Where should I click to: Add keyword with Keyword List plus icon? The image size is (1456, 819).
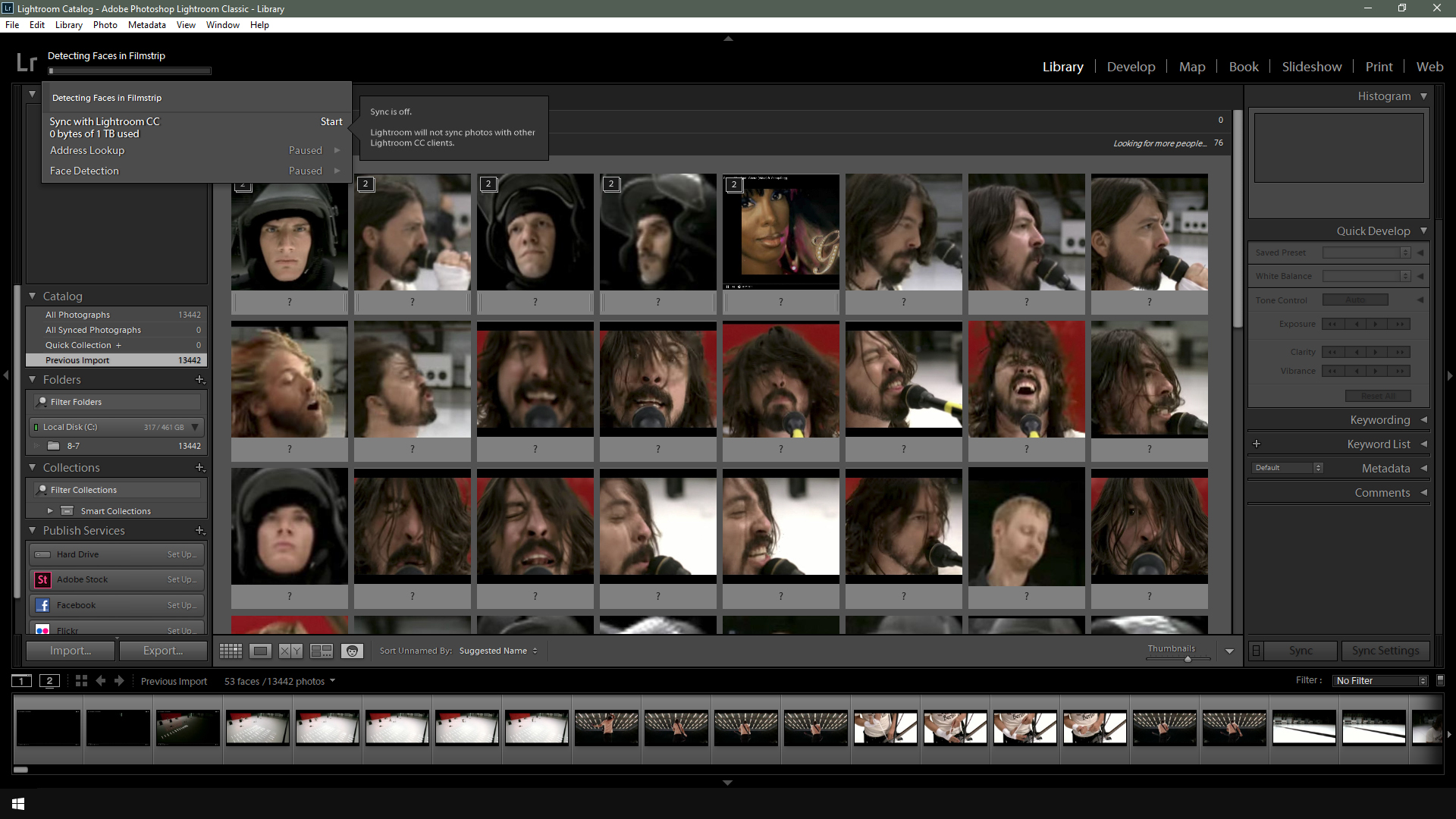(x=1257, y=444)
